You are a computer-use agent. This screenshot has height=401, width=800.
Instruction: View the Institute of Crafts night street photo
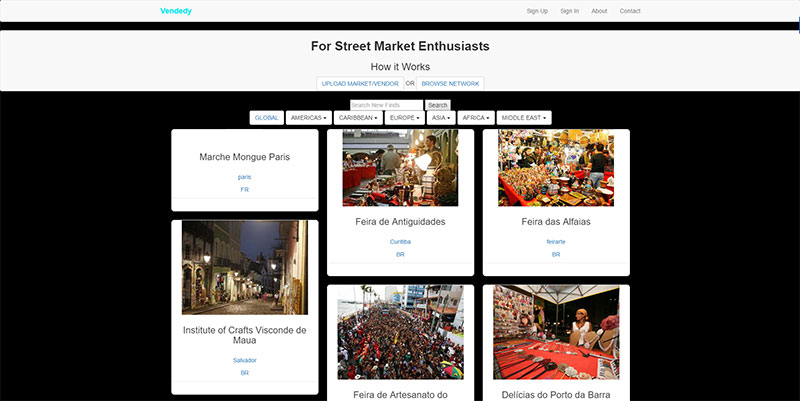coord(245,267)
